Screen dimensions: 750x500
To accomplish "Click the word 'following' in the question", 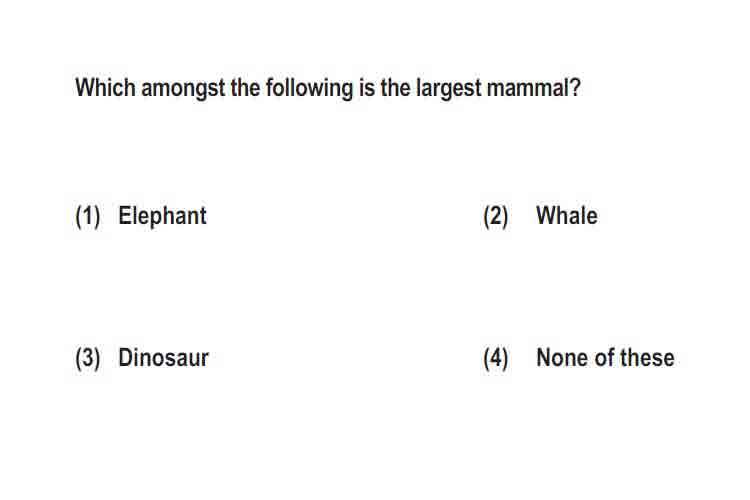I will (x=309, y=89).
